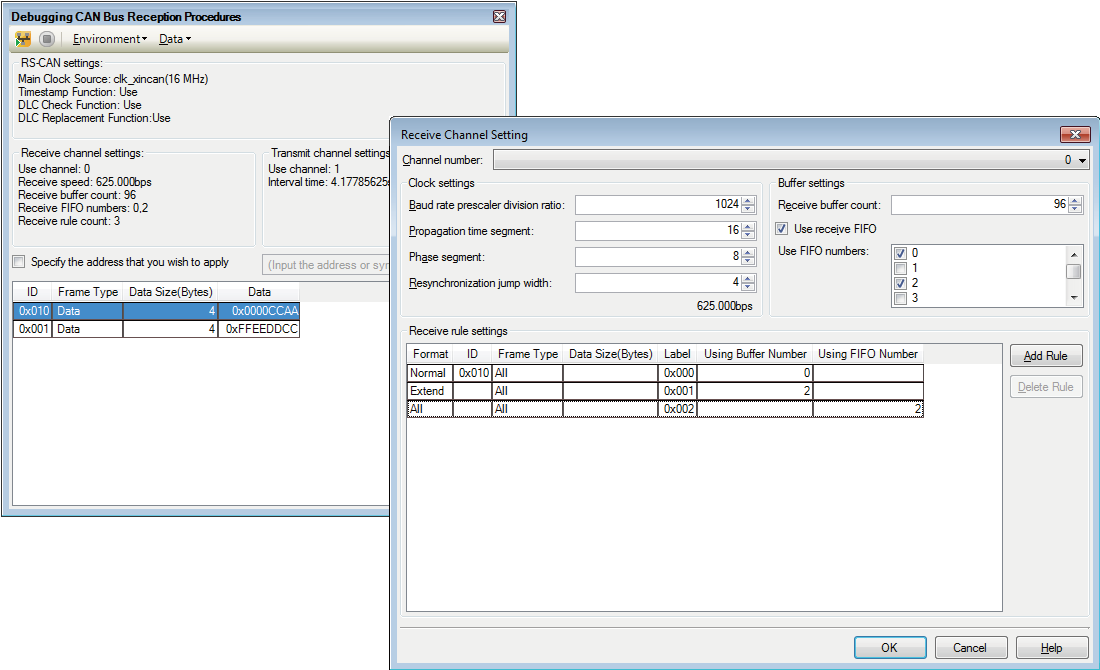Click the Add Rule button
Screen dimensions: 1100x670
tap(1046, 356)
